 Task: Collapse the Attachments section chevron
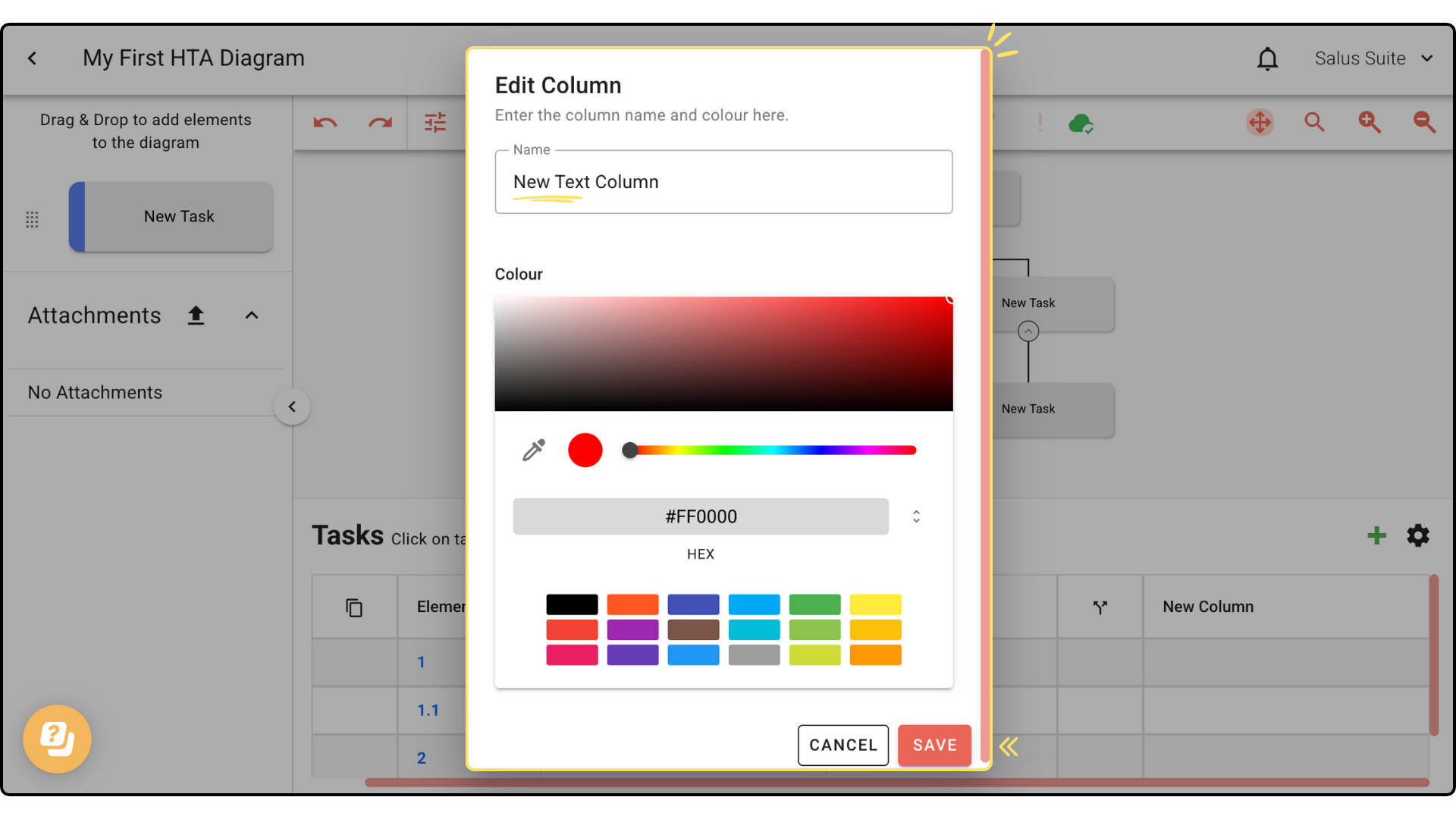252,315
